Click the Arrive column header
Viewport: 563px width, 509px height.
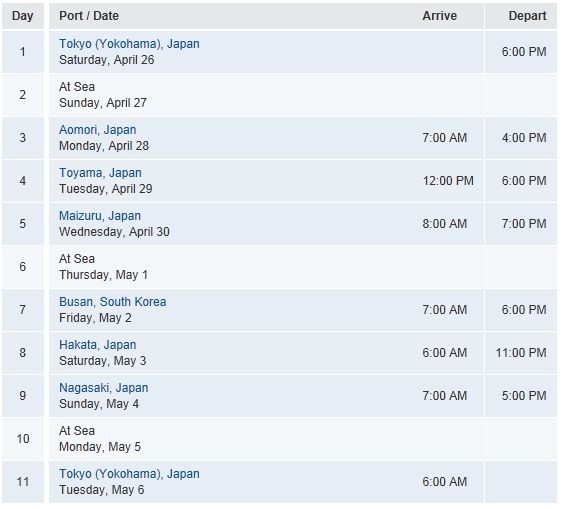[x=439, y=16]
